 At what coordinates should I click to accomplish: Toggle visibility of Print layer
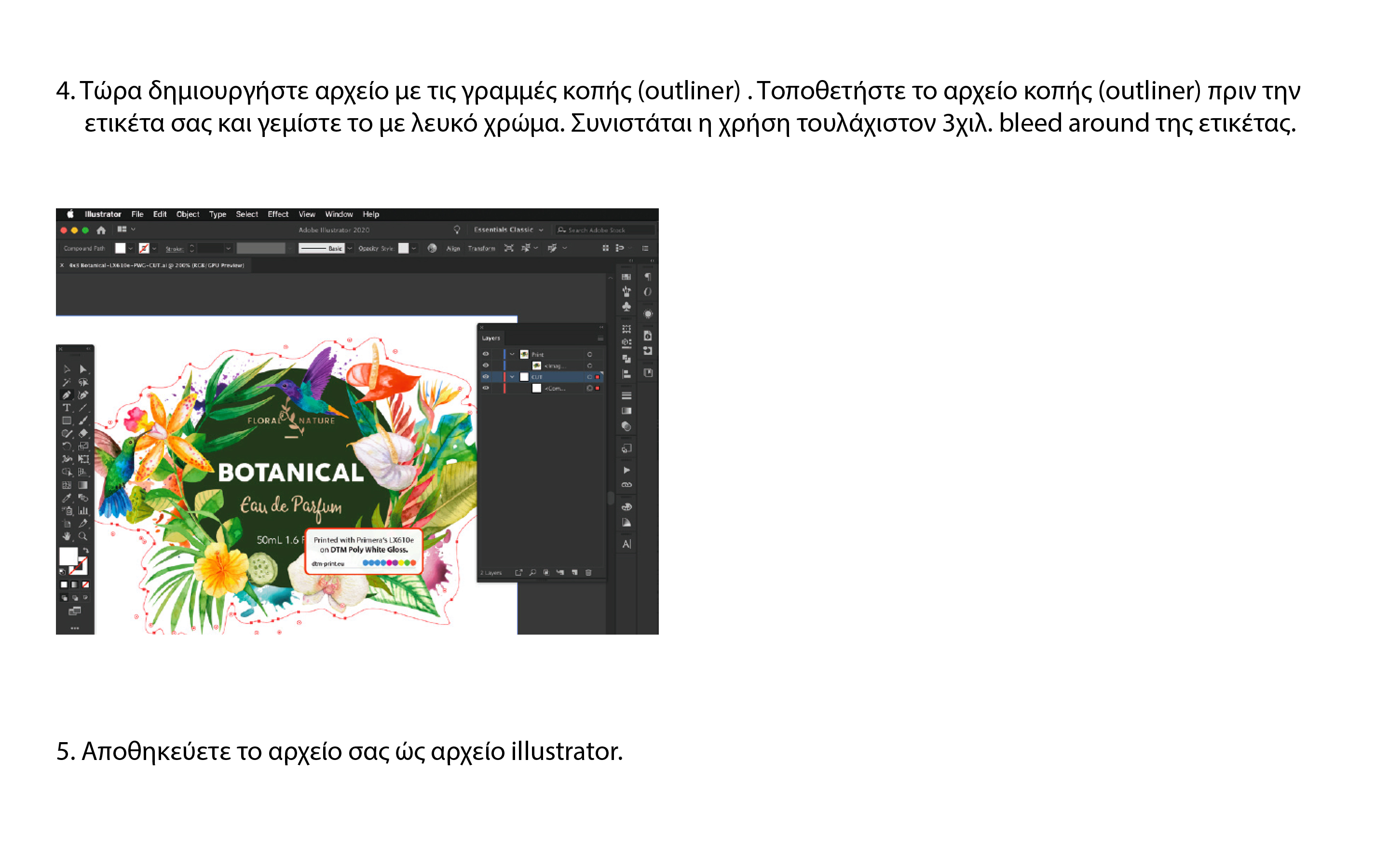point(486,354)
